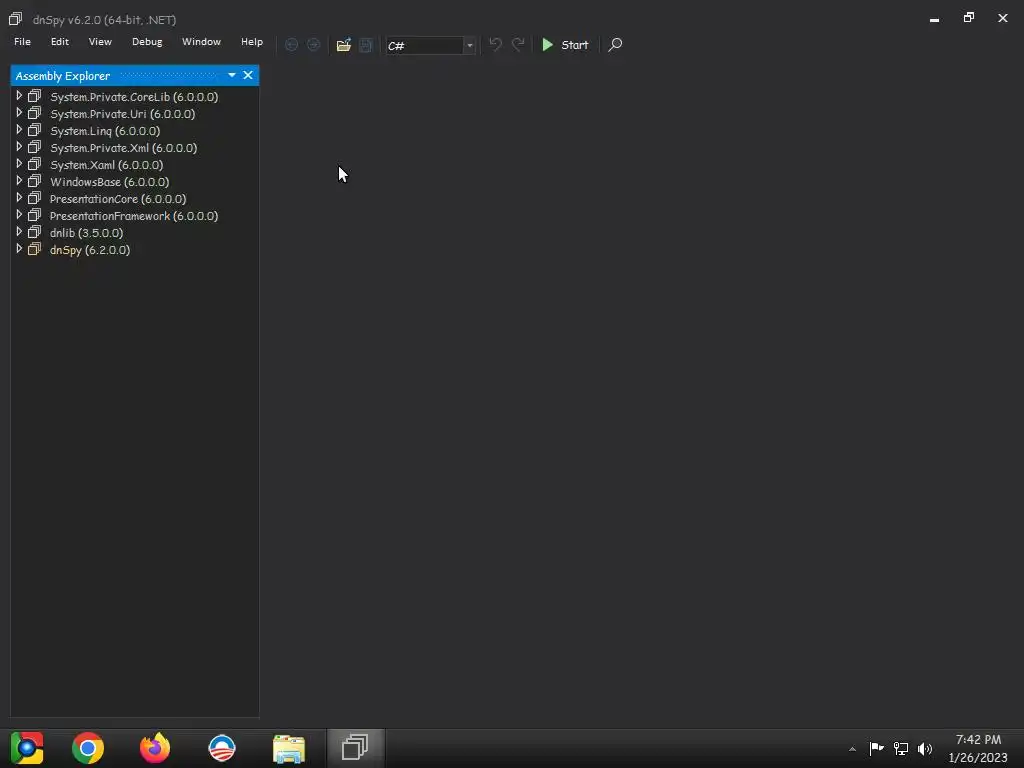Select dnSpy (6.2.0.0) row text
The height and width of the screenshot is (768, 1024).
(x=90, y=249)
